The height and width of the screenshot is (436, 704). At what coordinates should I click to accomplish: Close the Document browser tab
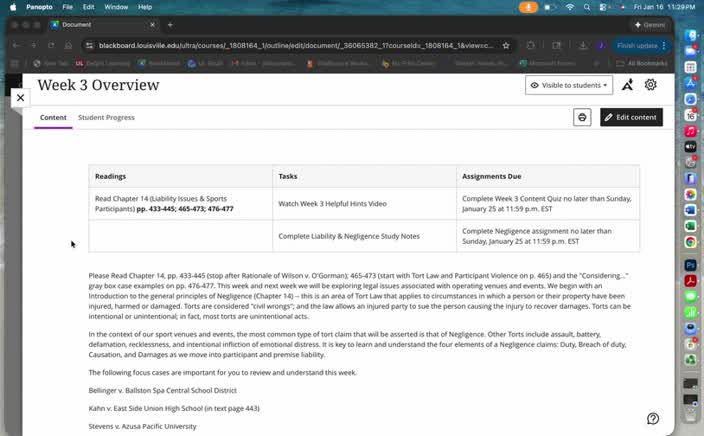click(153, 25)
